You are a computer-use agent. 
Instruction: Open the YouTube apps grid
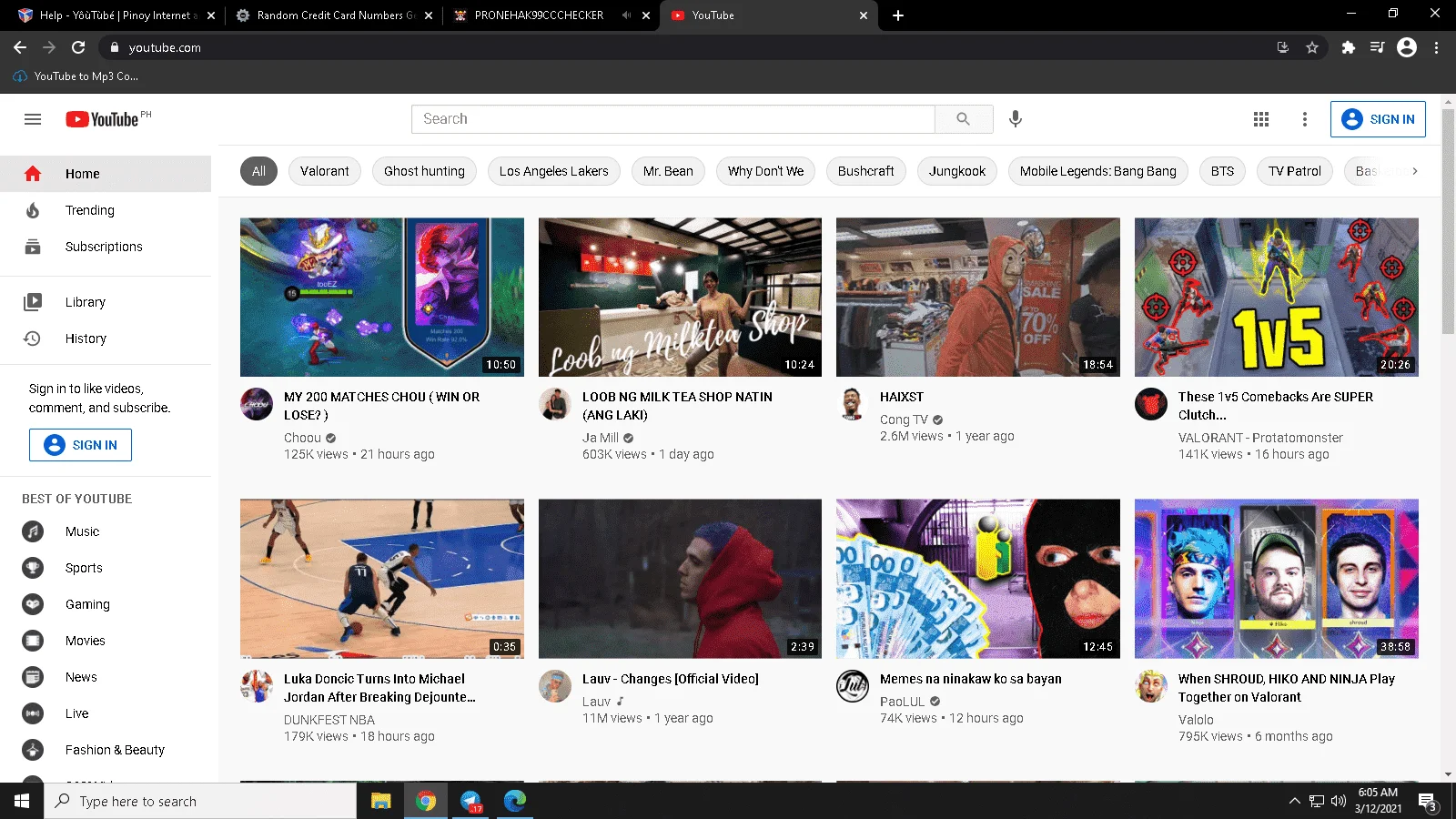1261,119
